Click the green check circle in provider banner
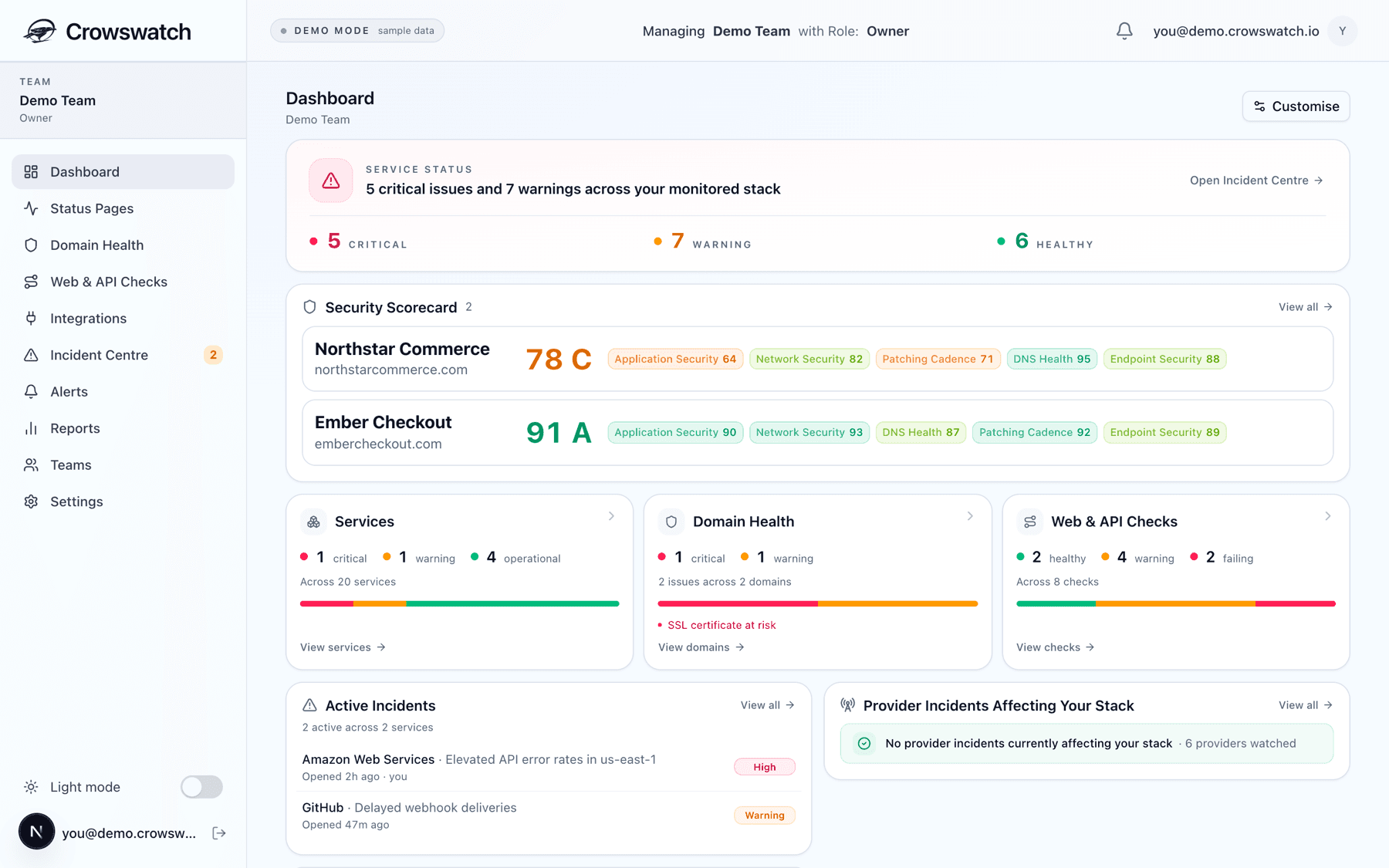This screenshot has width=1389, height=868. [864, 744]
